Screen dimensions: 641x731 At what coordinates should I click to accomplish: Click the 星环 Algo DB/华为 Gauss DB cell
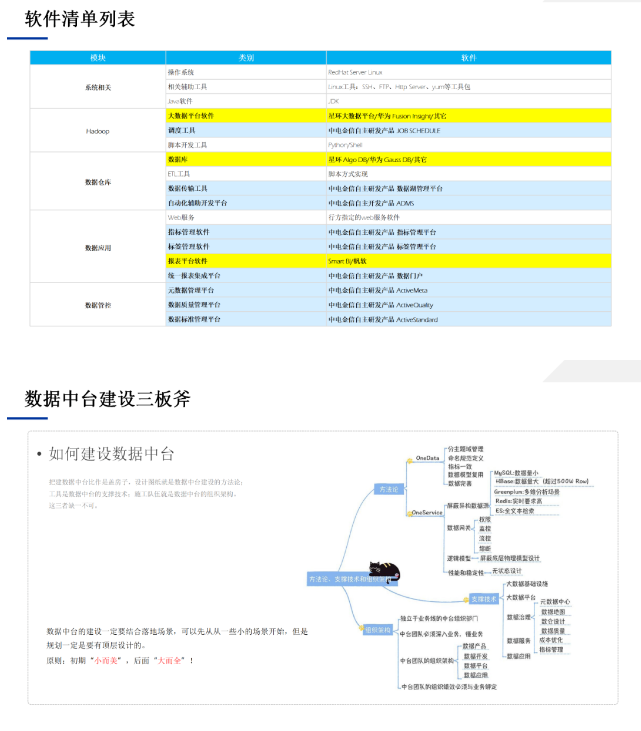pyautogui.click(x=469, y=159)
